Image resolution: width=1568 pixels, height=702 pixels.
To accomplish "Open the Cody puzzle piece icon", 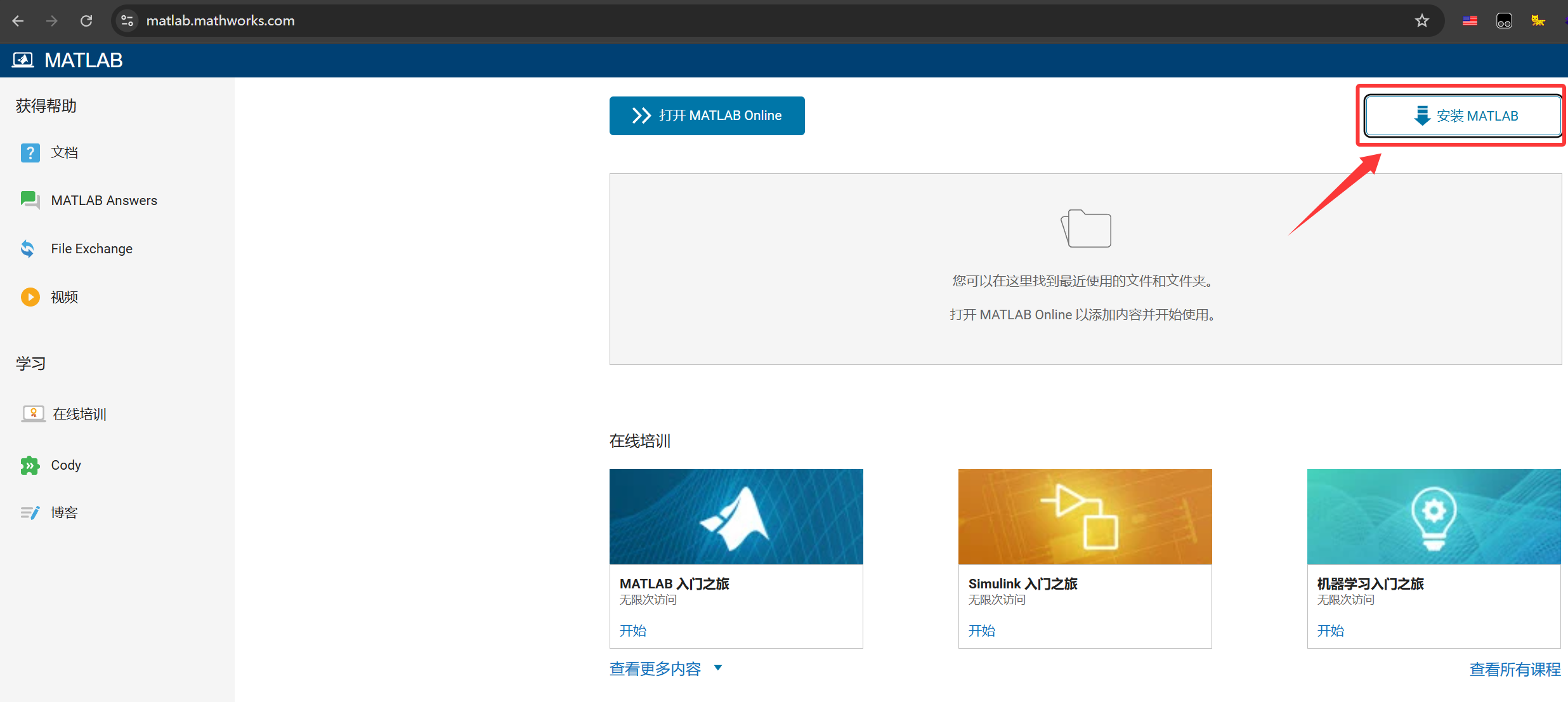I will click(30, 465).
